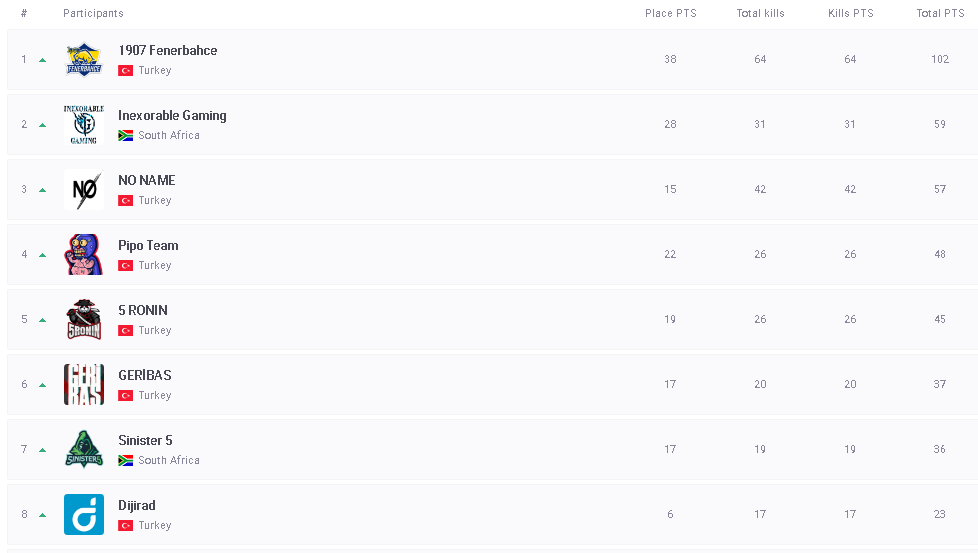Sort by the Place PTS column header
The image size is (978, 553).
670,14
